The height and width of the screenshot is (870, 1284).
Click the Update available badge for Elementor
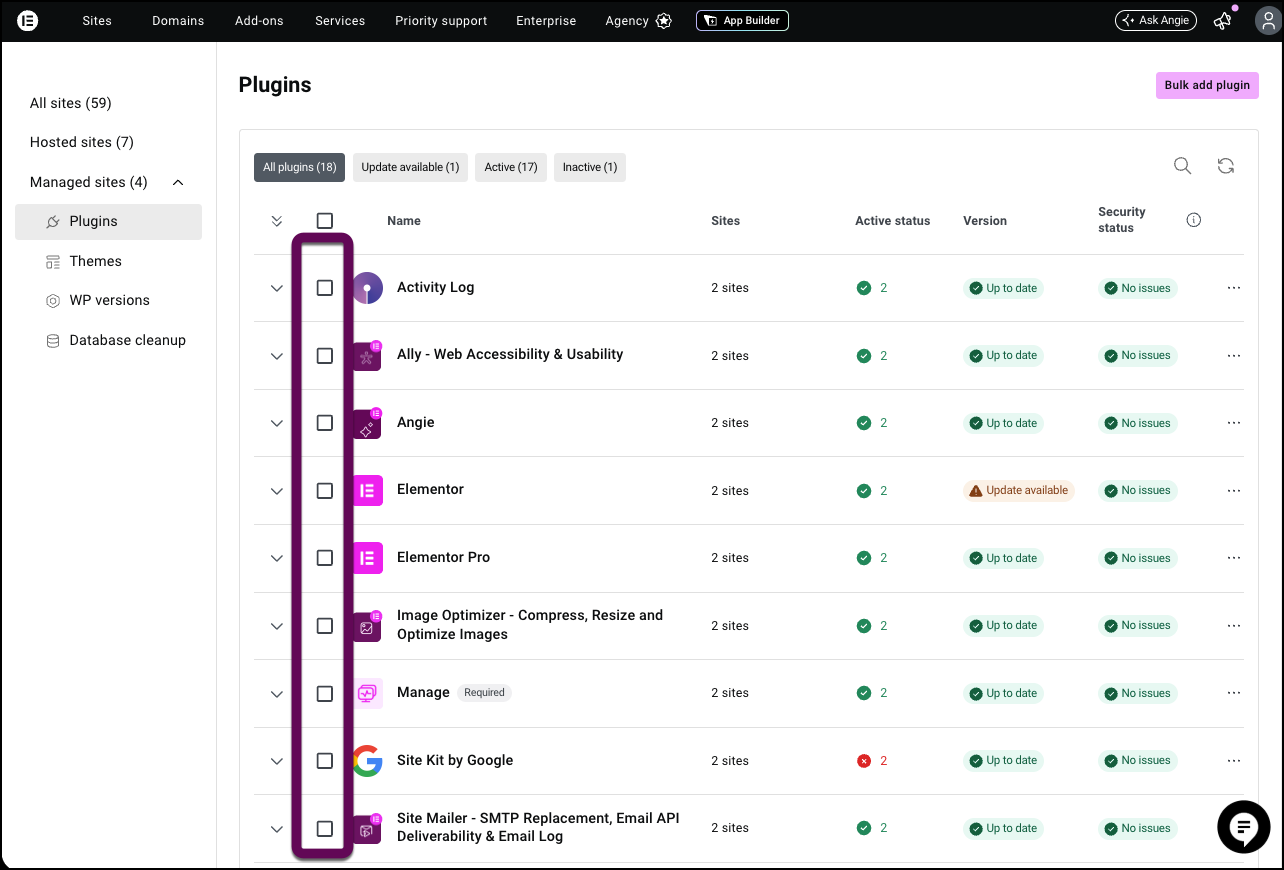1019,490
